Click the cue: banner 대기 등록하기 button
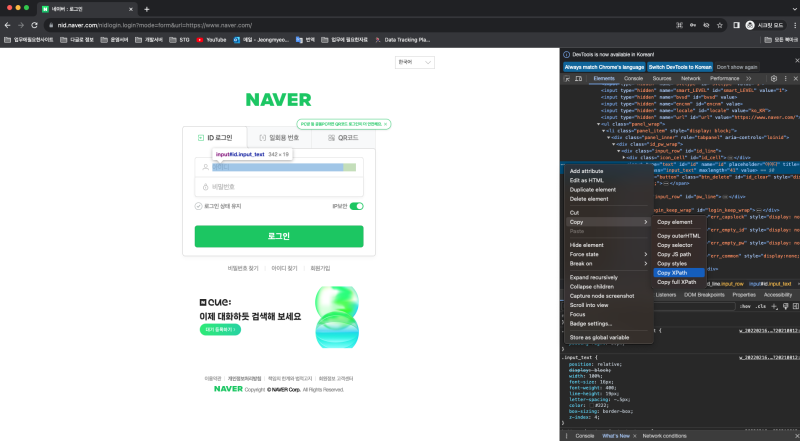The image size is (800, 441). [220, 330]
